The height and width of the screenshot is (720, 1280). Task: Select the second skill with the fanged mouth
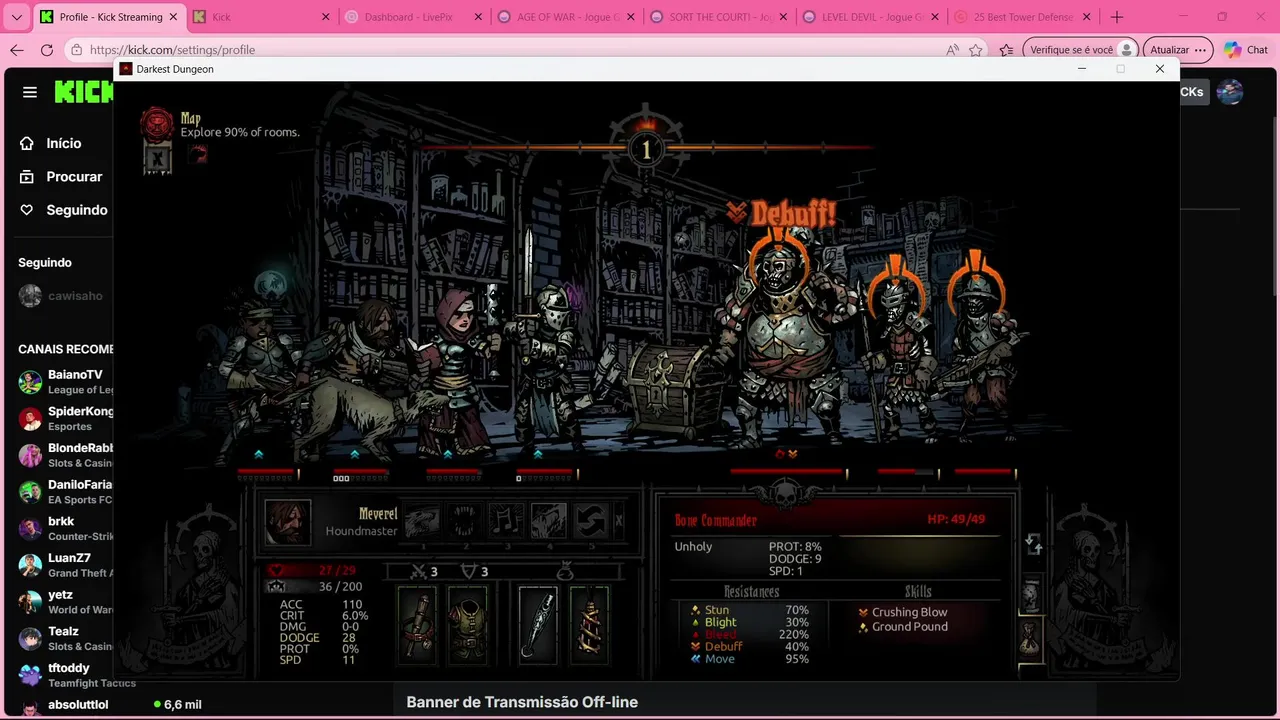(x=465, y=521)
